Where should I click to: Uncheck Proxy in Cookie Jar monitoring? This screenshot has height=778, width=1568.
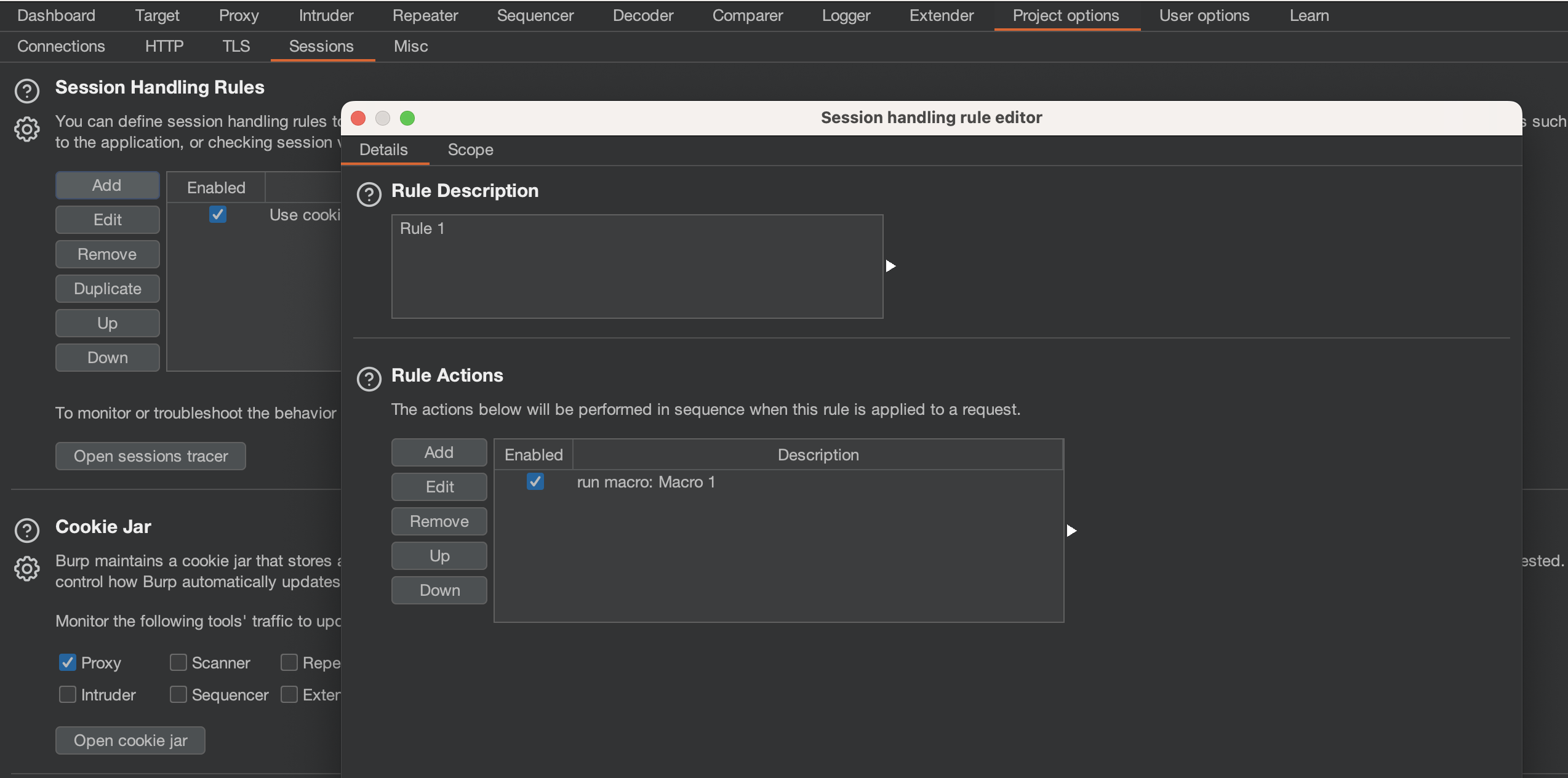point(68,662)
